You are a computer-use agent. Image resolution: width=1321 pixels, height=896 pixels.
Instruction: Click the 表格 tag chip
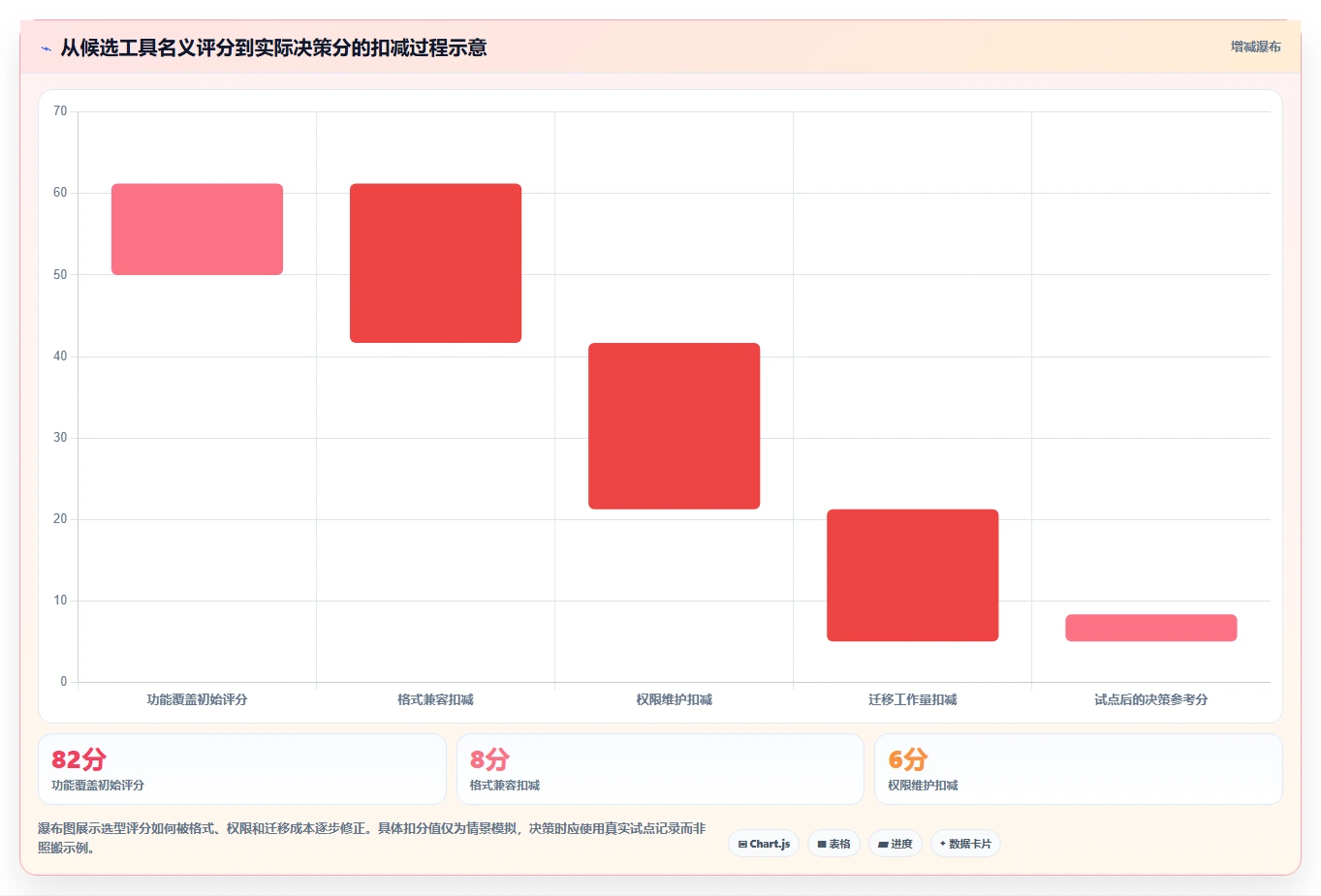coord(833,844)
